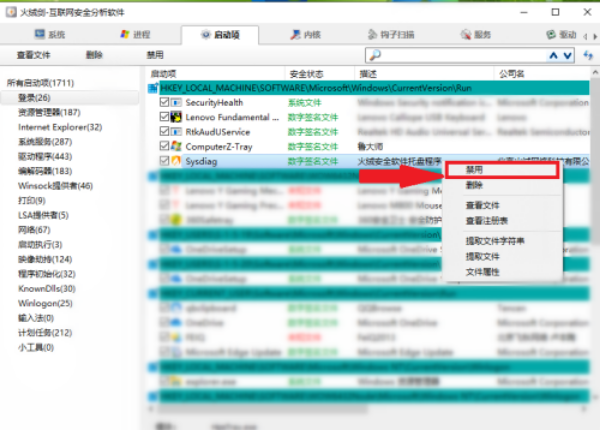This screenshot has width=601, height=433.
Task: Switch to the 驱动 tab
Action: pos(562,35)
